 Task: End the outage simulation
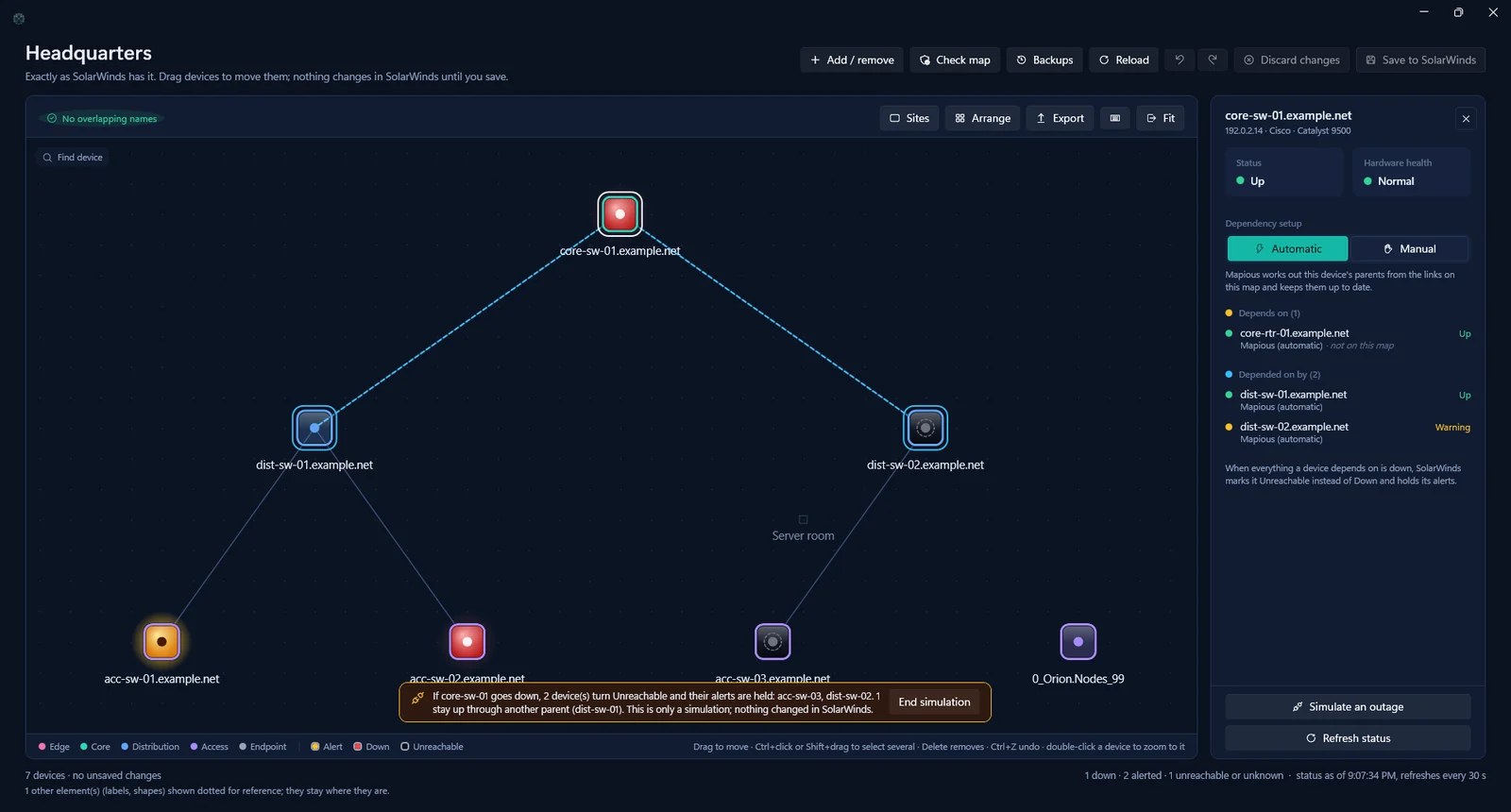click(934, 702)
